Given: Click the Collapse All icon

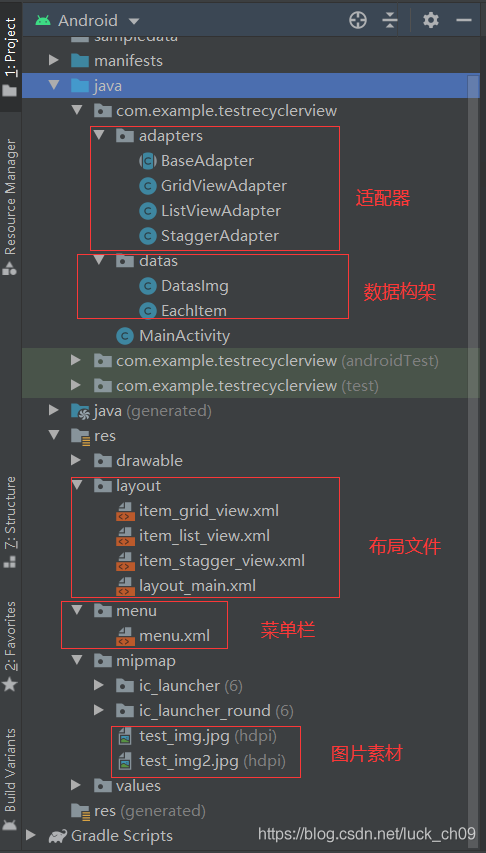Looking at the screenshot, I should pos(390,21).
